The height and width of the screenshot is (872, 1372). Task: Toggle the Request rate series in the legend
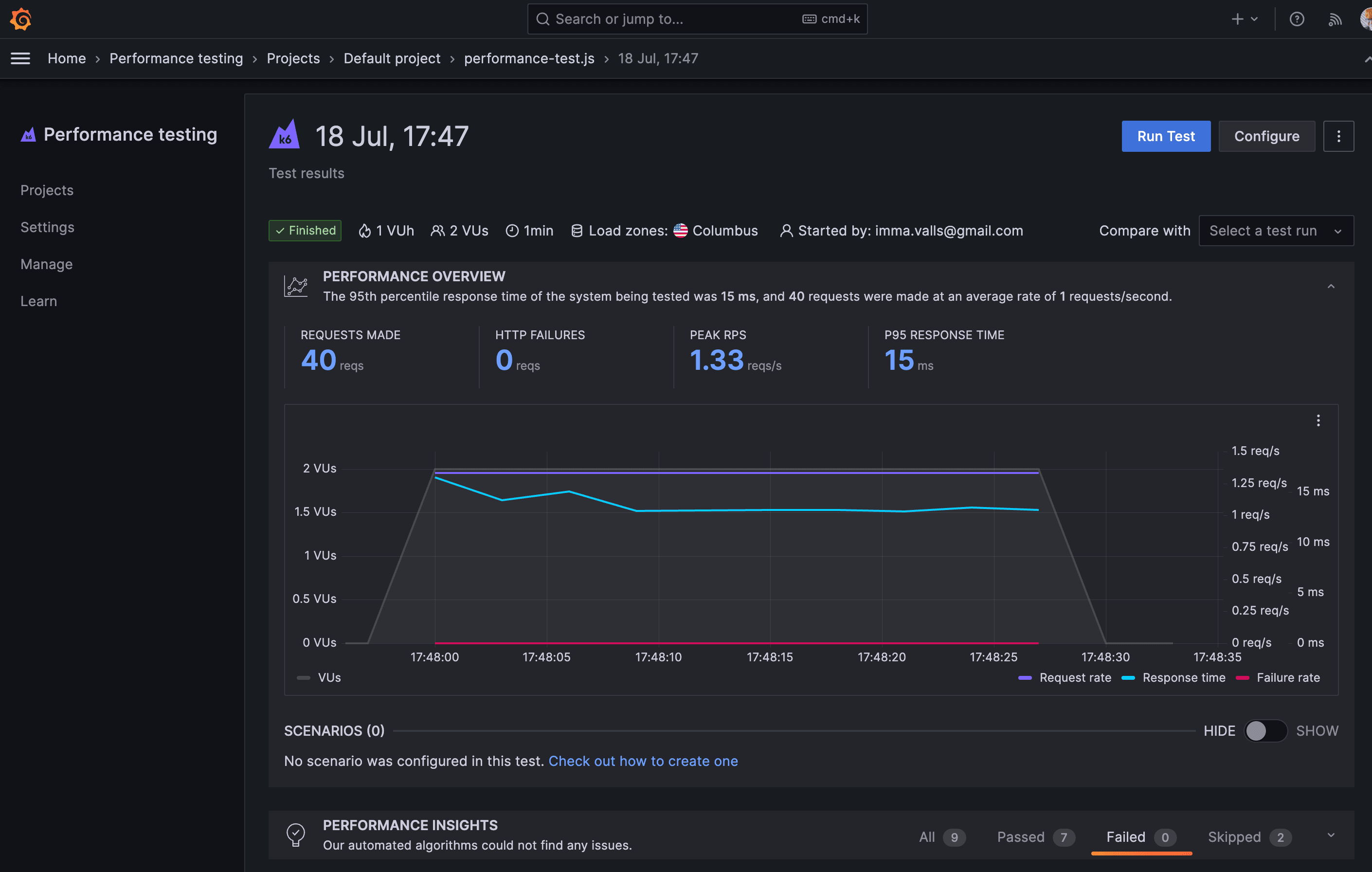click(x=1075, y=678)
